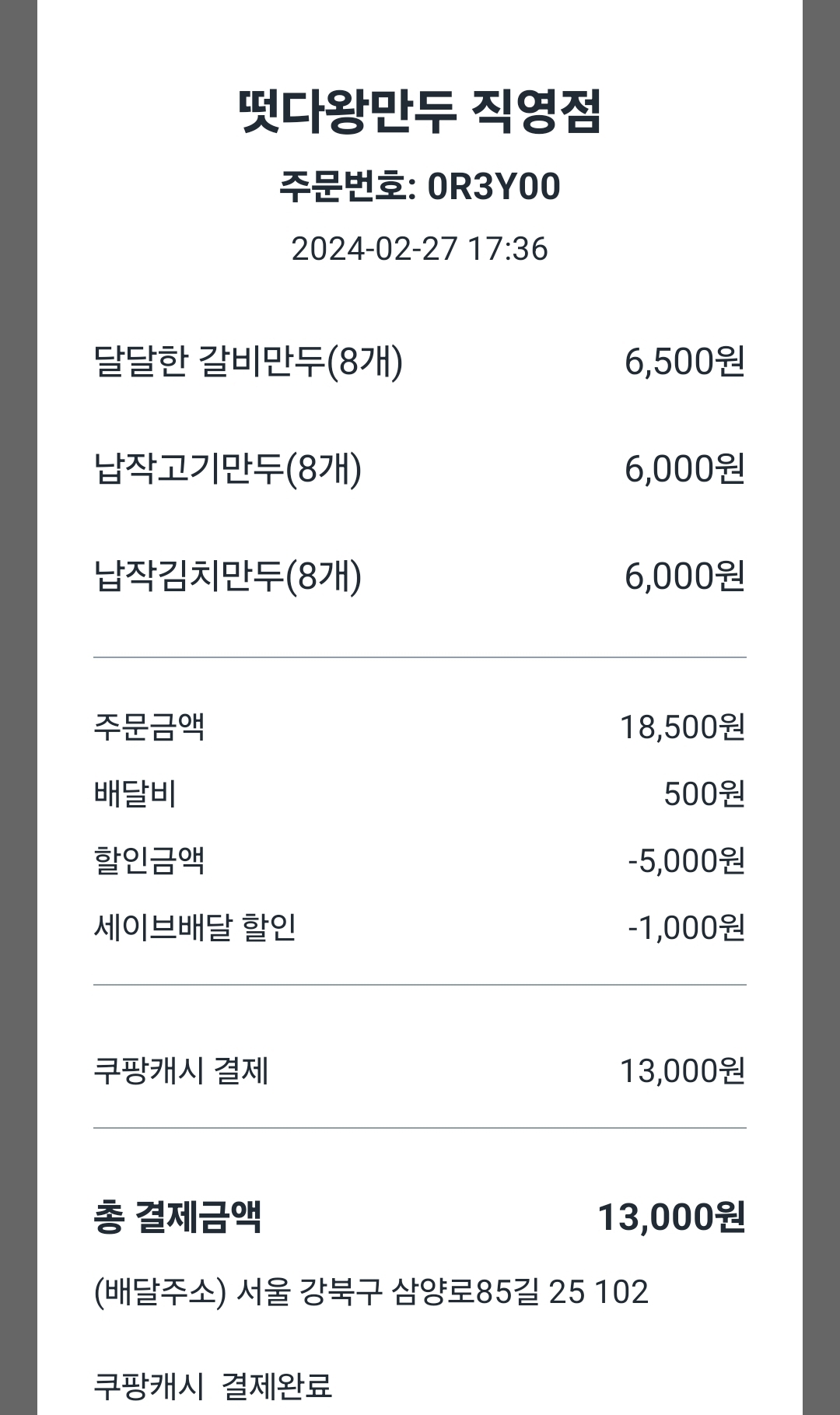840x1415 pixels.
Task: Click the 배달비 label
Action: pyautogui.click(x=135, y=794)
